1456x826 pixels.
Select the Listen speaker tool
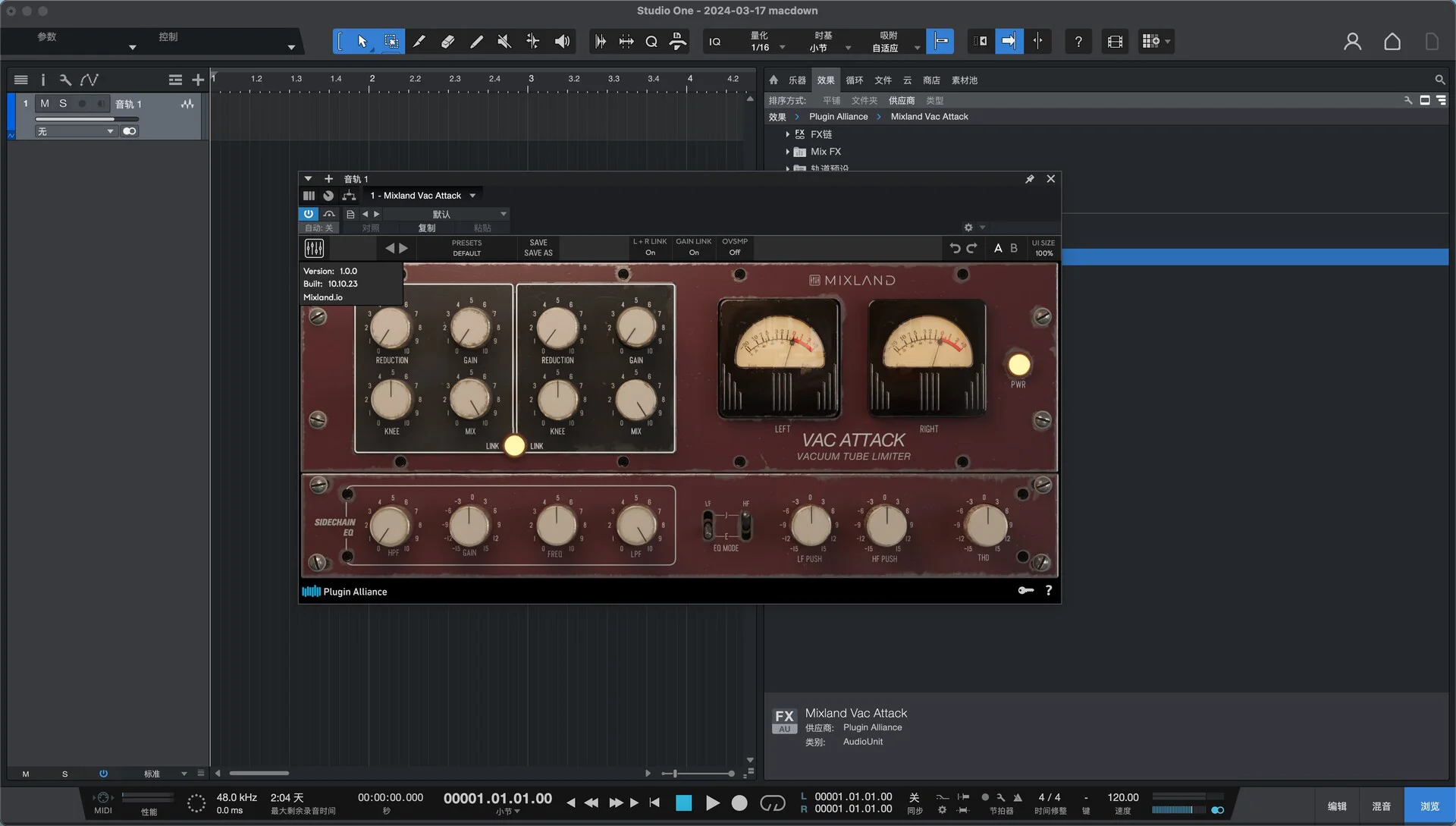tap(562, 41)
